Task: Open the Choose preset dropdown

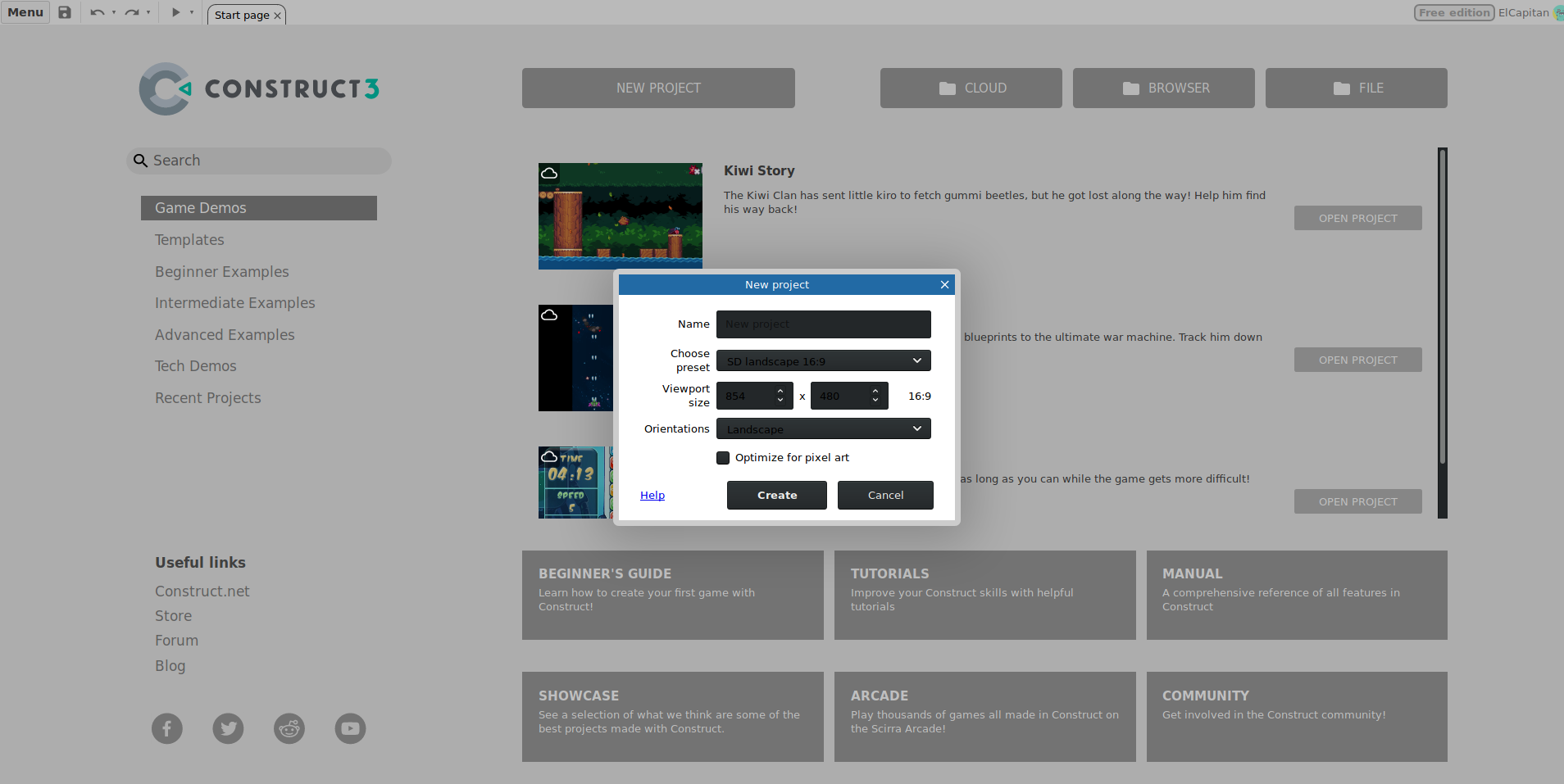Action: click(x=823, y=360)
